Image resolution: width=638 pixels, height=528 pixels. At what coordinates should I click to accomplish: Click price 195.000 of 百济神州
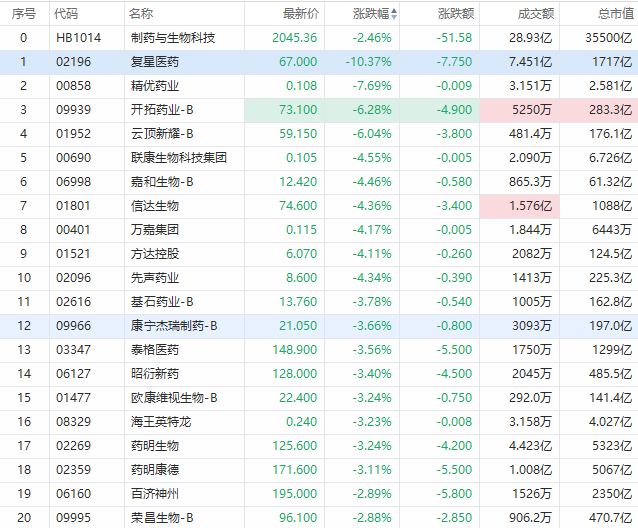click(295, 494)
